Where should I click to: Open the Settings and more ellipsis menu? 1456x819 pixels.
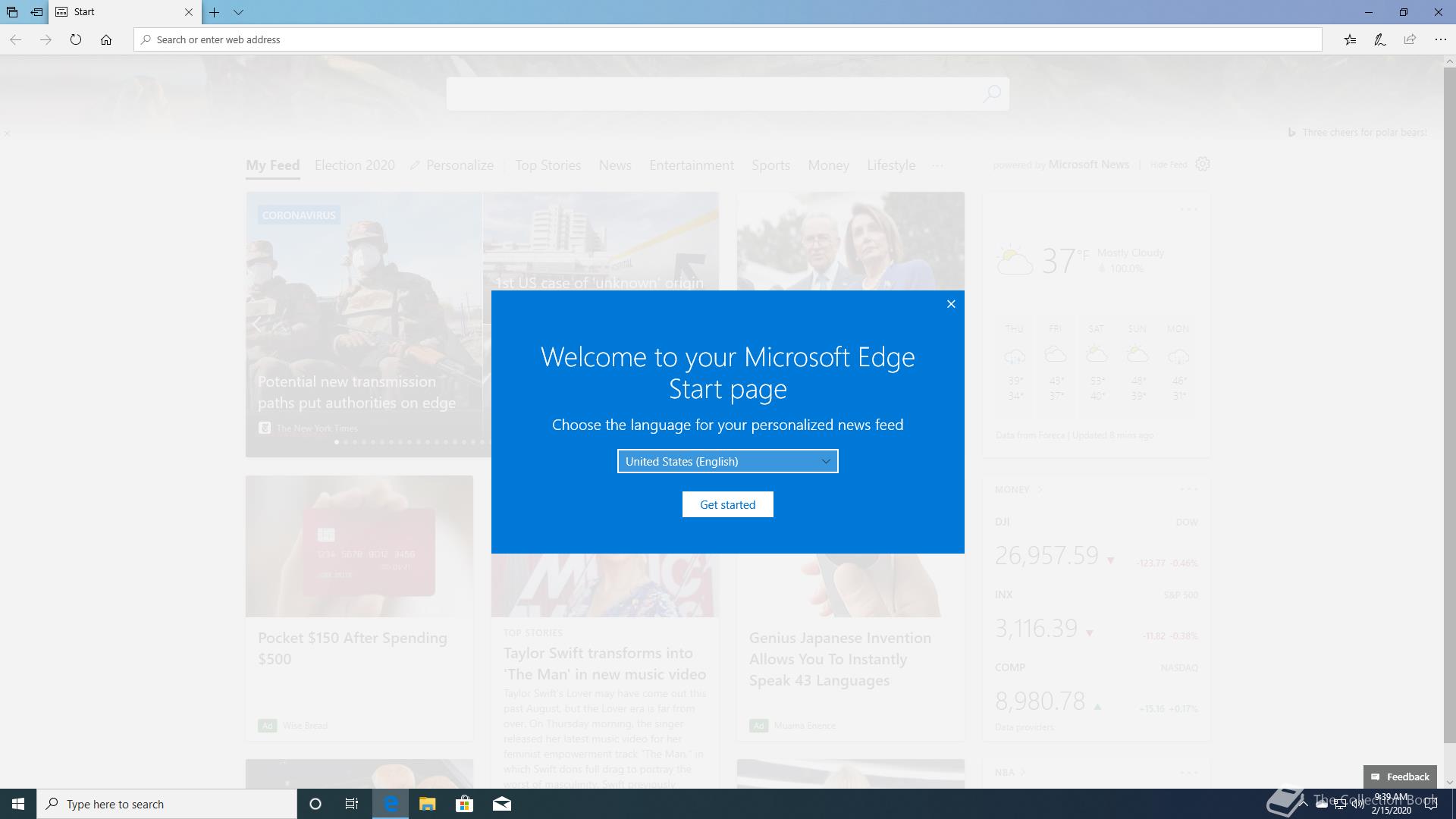1440,39
